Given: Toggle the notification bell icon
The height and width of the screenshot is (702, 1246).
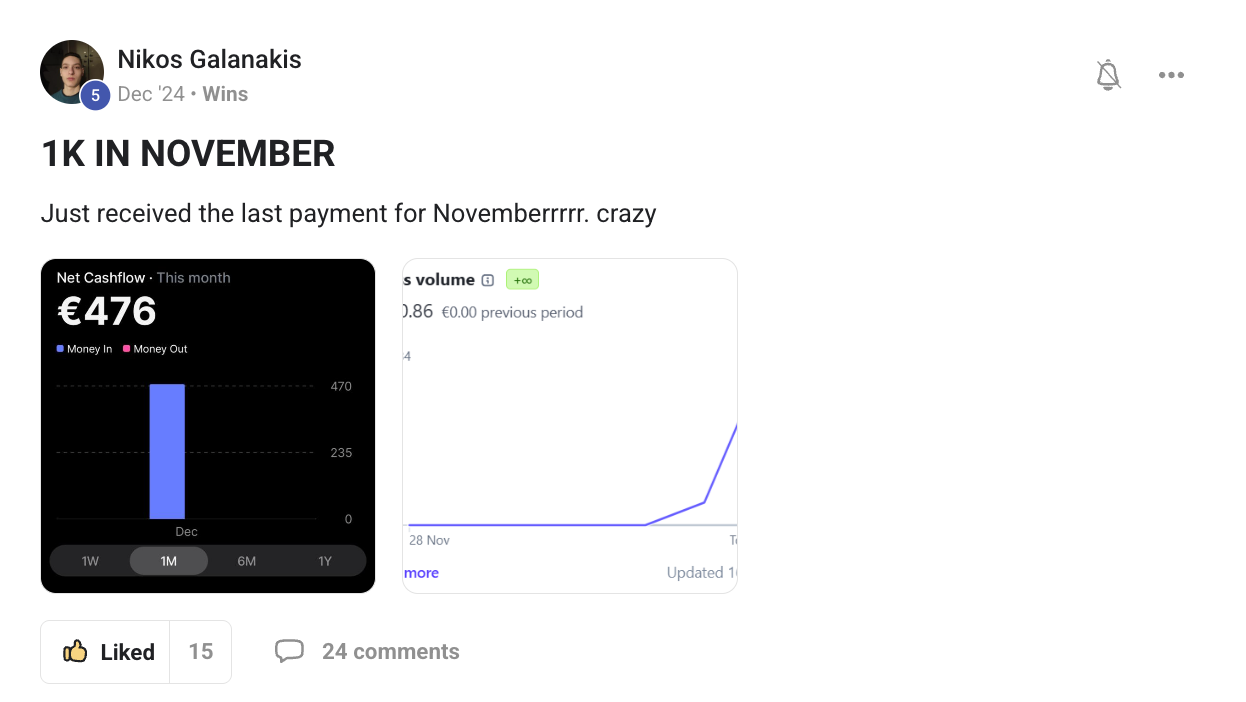Looking at the screenshot, I should click(x=1108, y=75).
